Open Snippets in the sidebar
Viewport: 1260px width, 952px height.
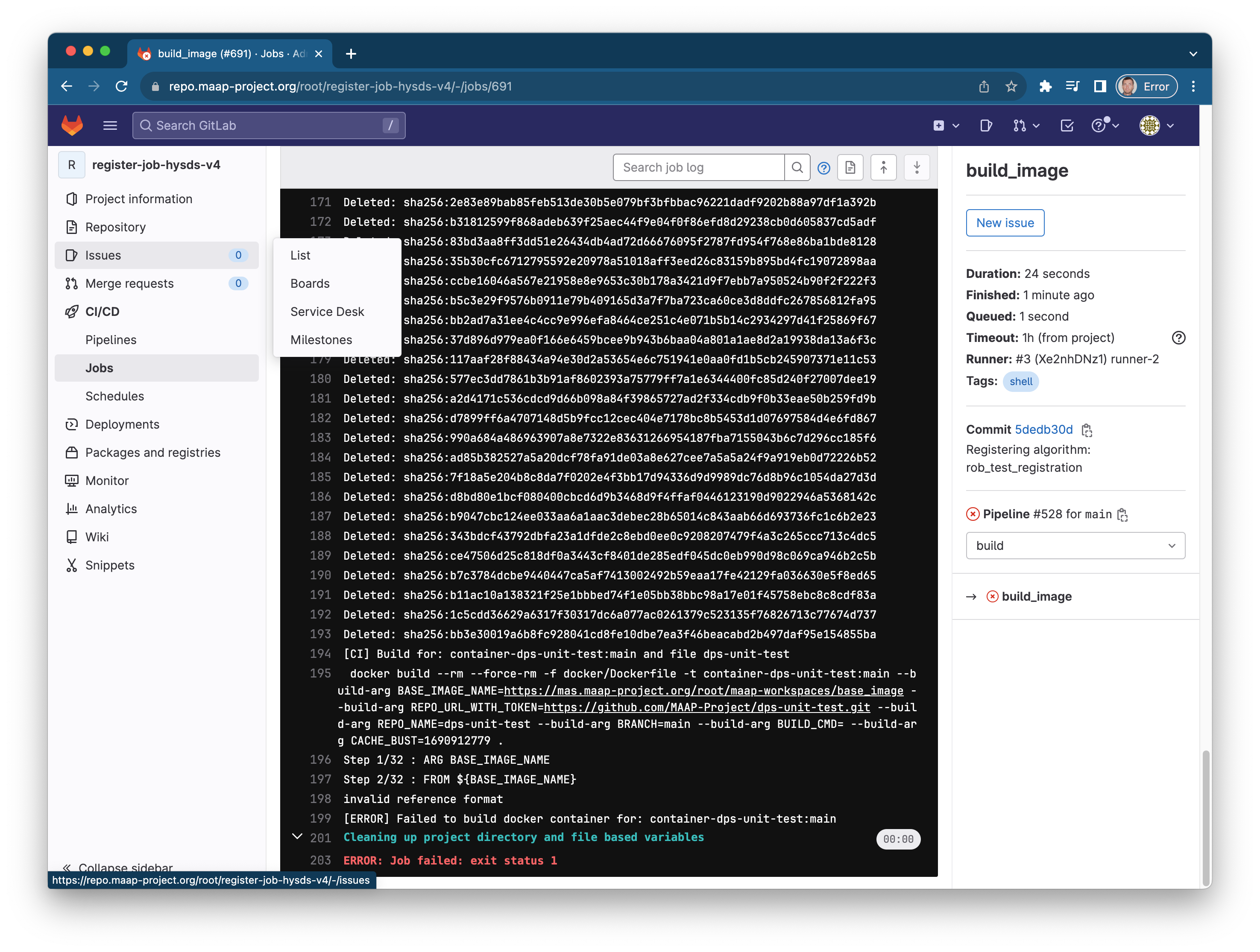(x=157, y=565)
